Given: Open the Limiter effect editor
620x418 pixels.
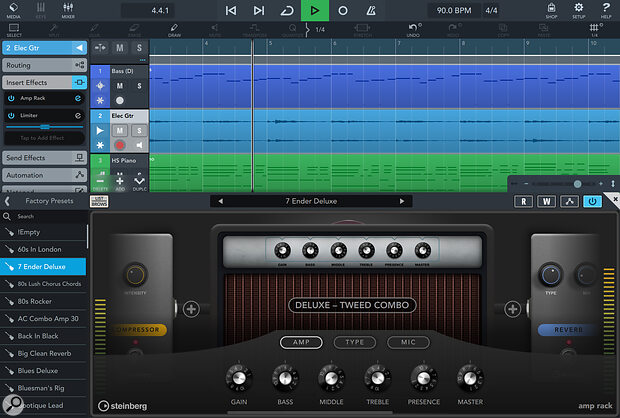Looking at the screenshot, I should pyautogui.click(x=78, y=115).
